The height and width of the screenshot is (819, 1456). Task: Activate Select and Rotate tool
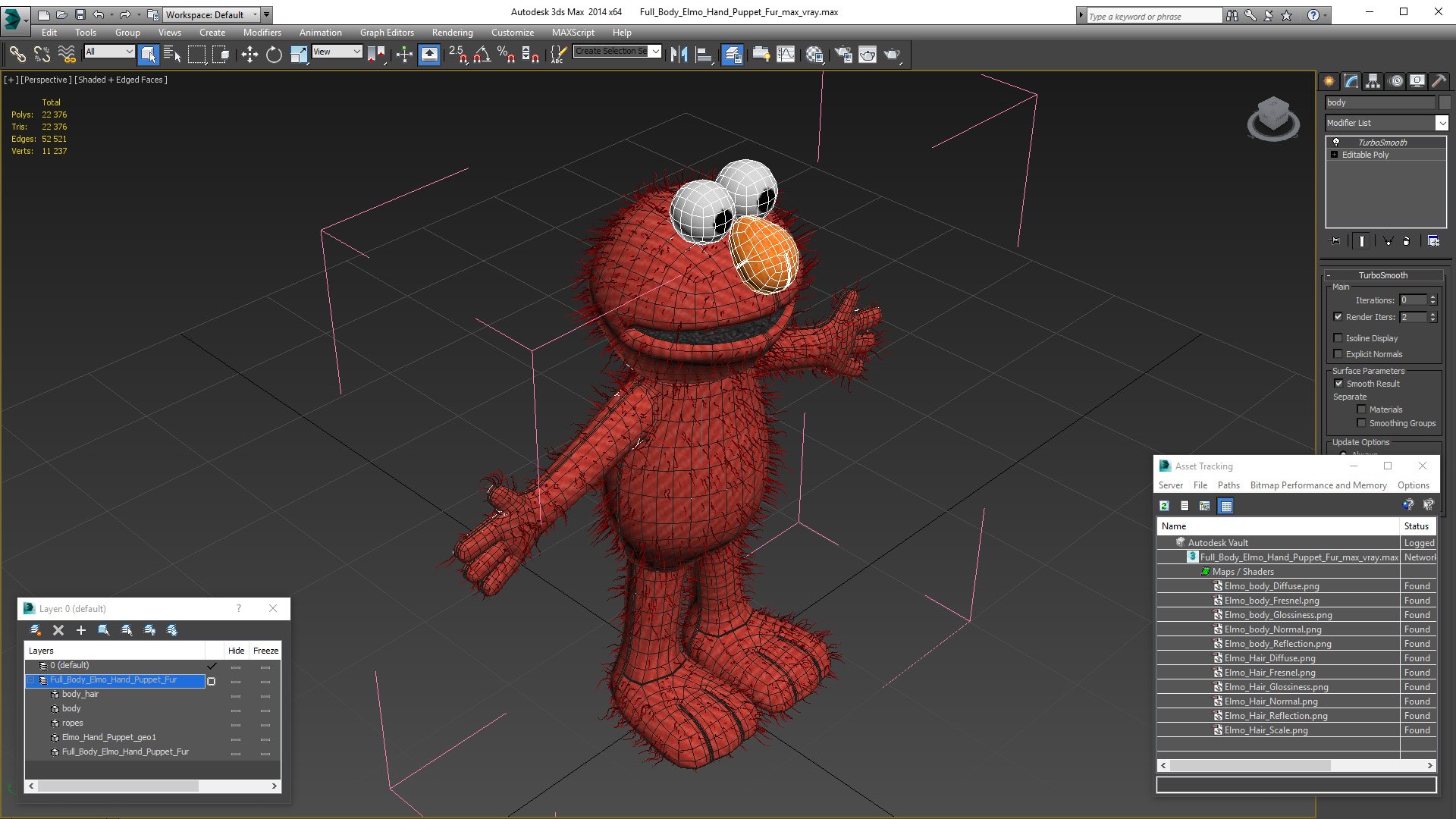pos(274,54)
